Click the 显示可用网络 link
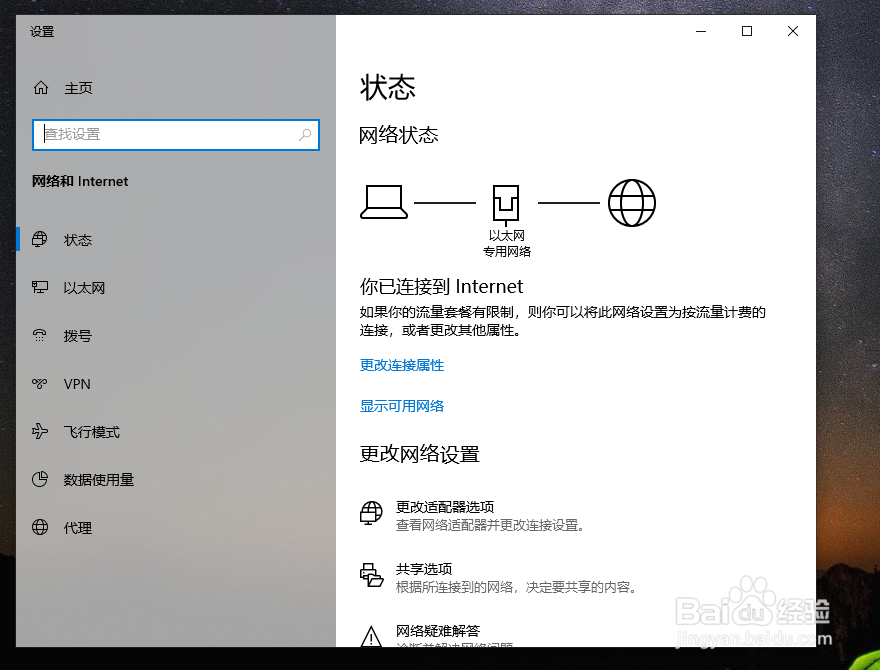The image size is (880, 670). coord(402,405)
